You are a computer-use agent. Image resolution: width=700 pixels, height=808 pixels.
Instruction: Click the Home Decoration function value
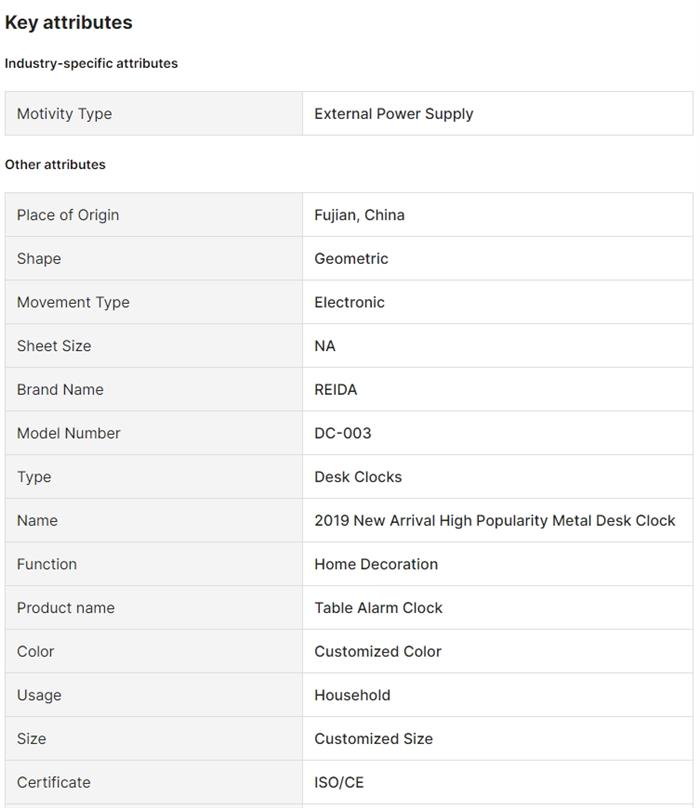[376, 564]
